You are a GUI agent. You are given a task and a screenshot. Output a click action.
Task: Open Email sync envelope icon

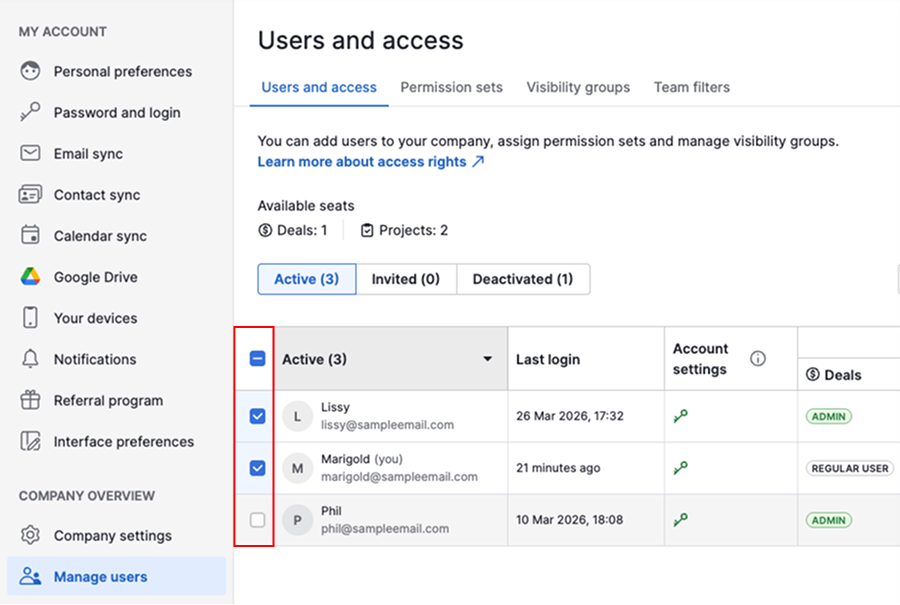coord(31,154)
